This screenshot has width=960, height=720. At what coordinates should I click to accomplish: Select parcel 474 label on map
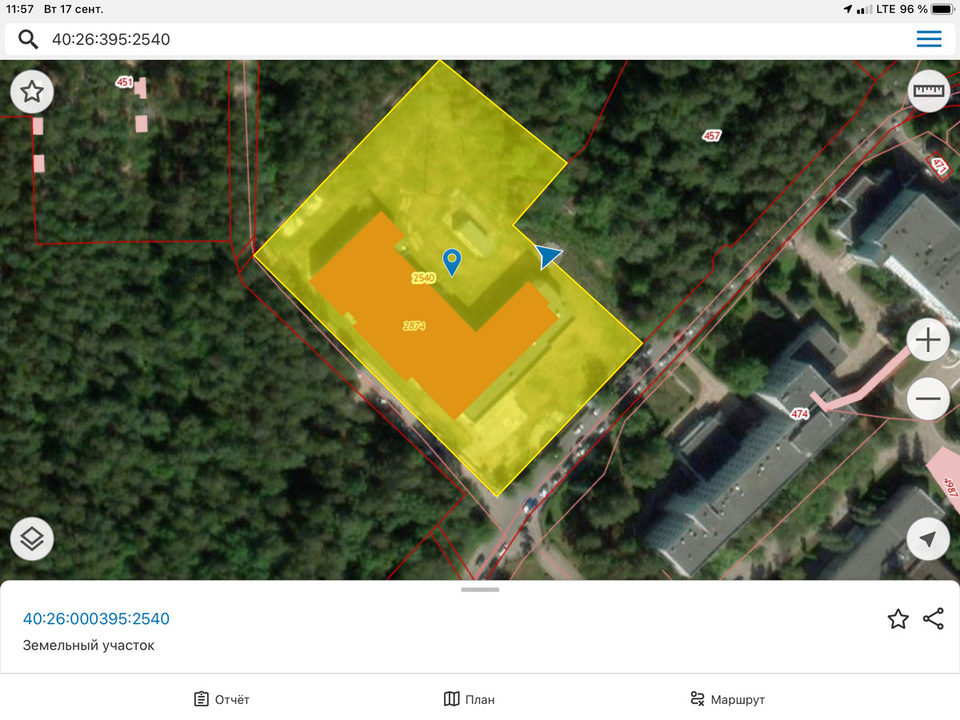799,413
